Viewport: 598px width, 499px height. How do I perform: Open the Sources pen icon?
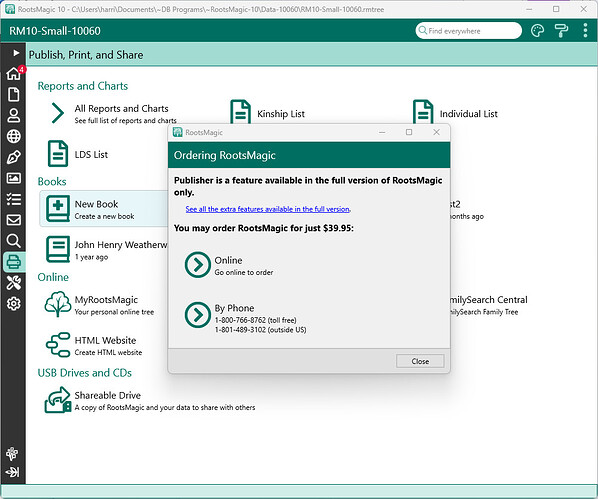tap(14, 157)
